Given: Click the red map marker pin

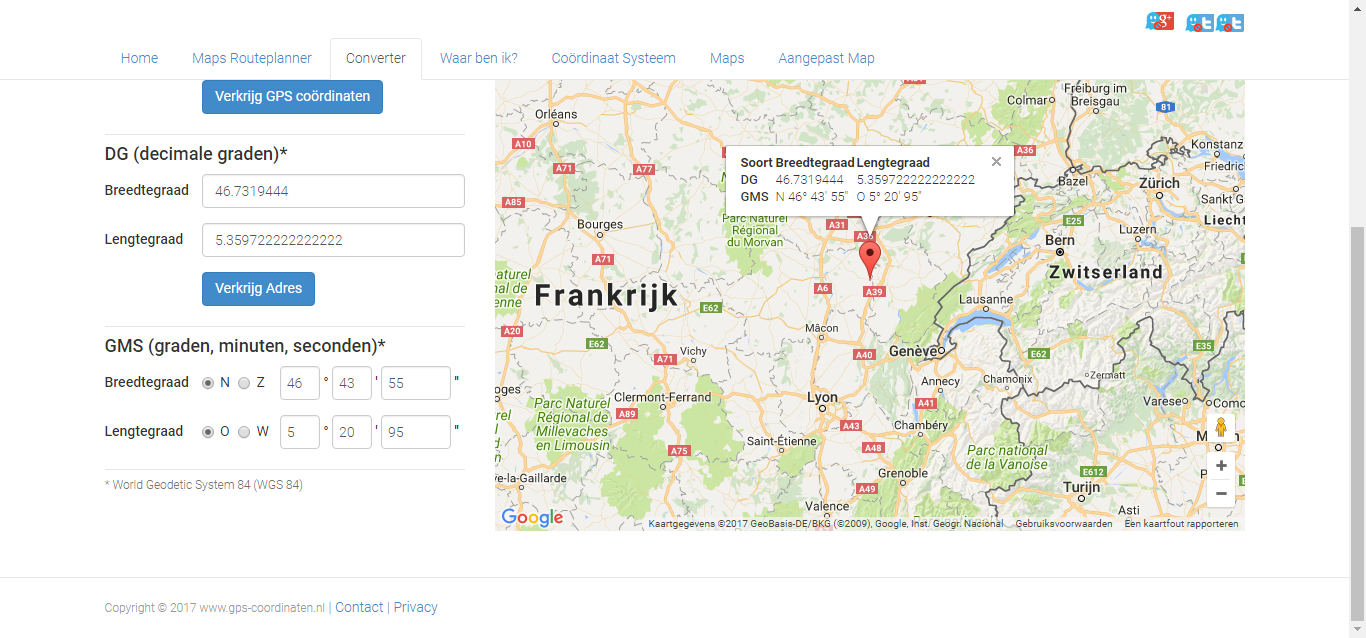Looking at the screenshot, I should 870,260.
